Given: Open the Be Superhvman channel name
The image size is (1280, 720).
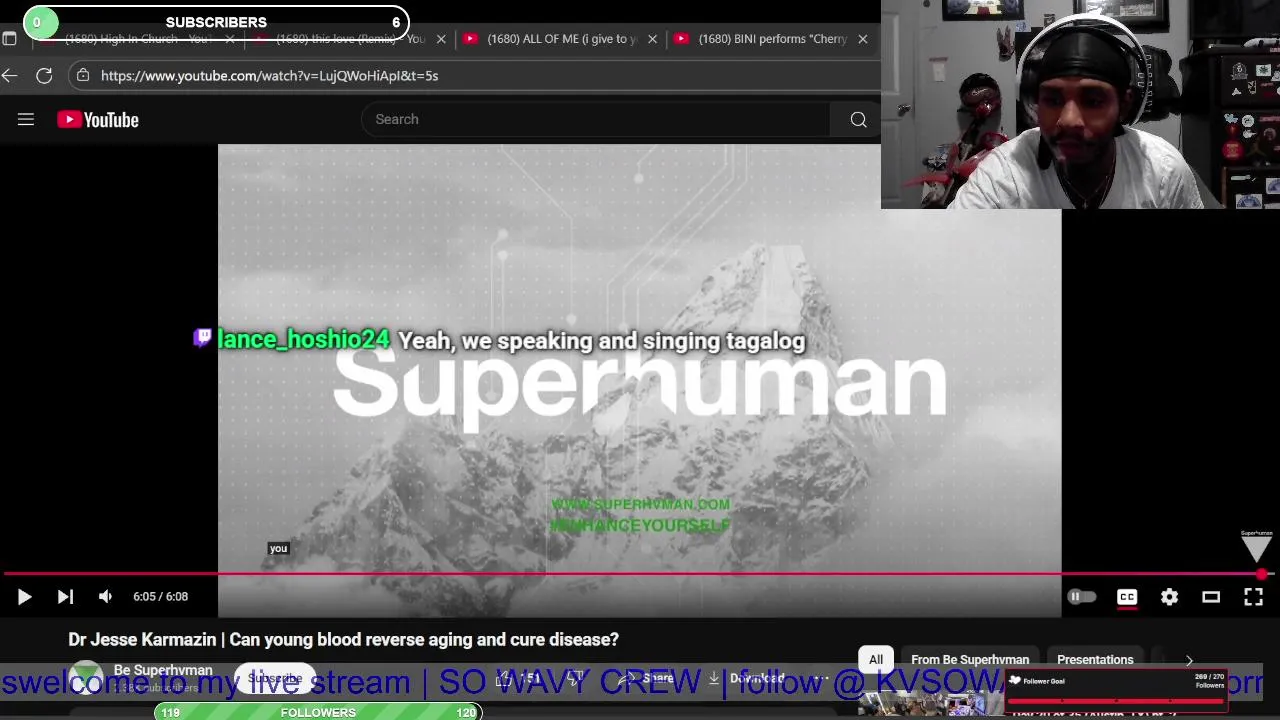Looking at the screenshot, I should [x=163, y=670].
